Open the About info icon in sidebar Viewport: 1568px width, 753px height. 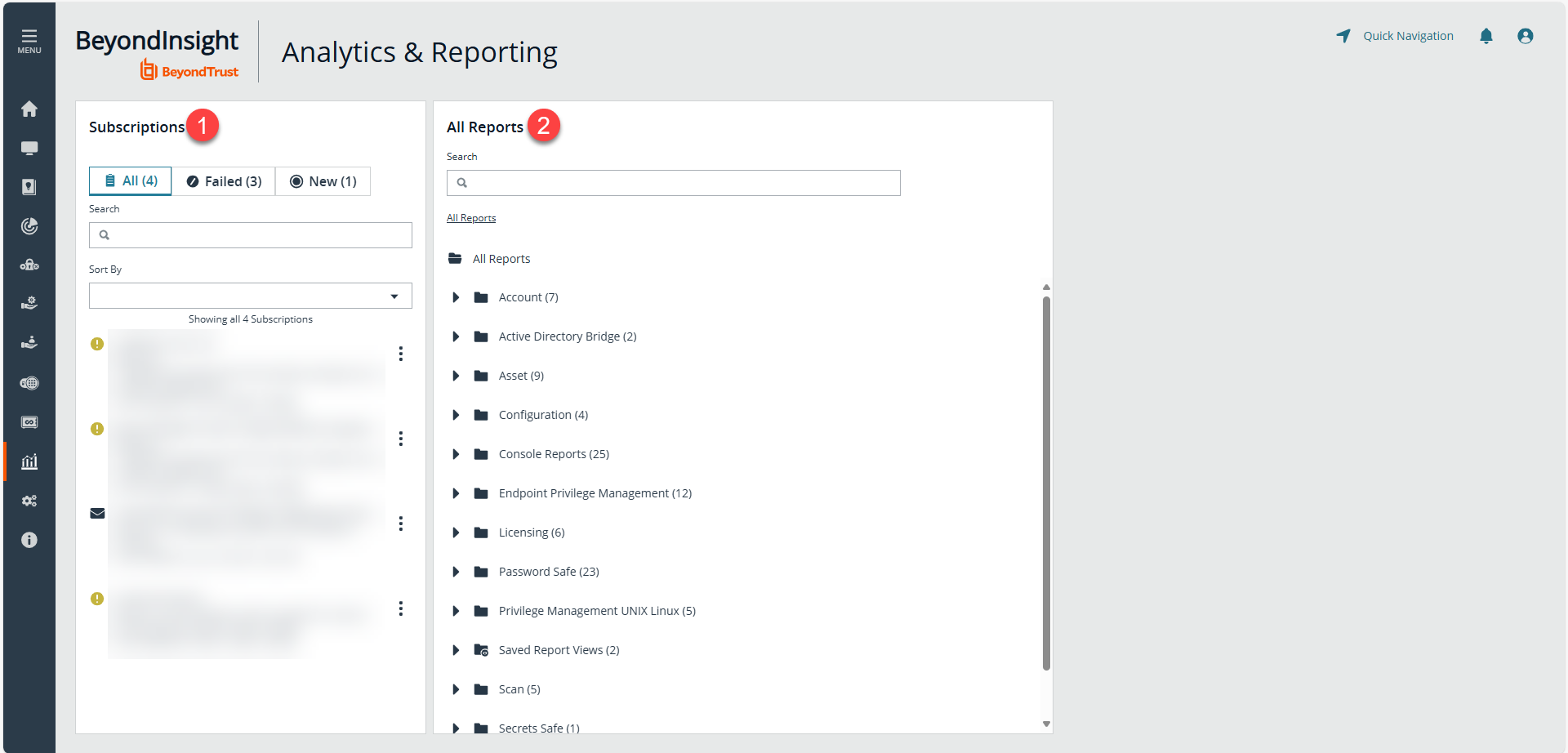pyautogui.click(x=29, y=540)
